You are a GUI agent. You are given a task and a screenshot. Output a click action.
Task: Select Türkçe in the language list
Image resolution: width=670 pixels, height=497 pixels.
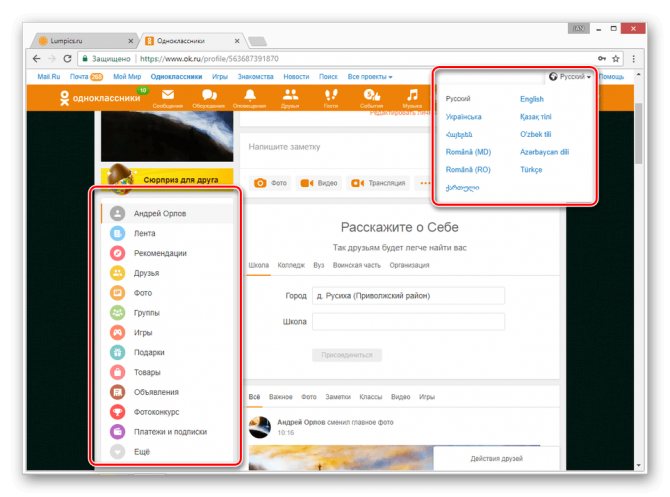(x=531, y=170)
